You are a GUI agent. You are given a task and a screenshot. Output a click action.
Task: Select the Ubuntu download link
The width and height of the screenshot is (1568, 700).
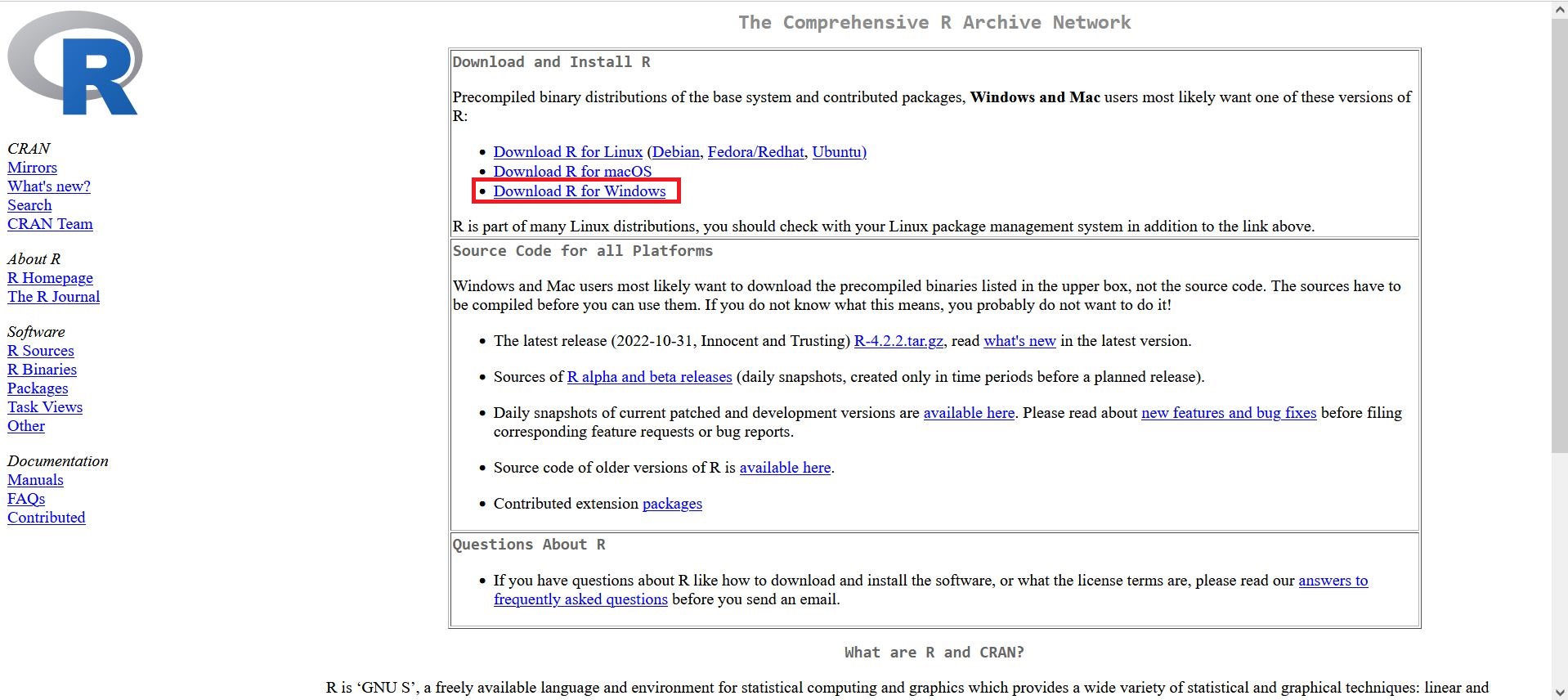tap(837, 152)
